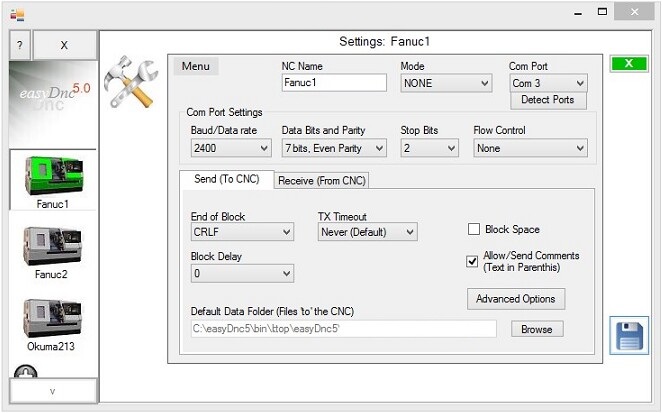Enable the Block Space checkbox

(474, 229)
